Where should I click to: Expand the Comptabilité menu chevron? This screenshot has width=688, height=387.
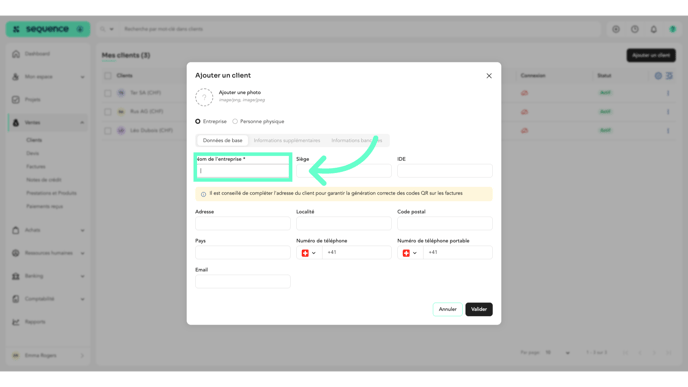pos(82,299)
